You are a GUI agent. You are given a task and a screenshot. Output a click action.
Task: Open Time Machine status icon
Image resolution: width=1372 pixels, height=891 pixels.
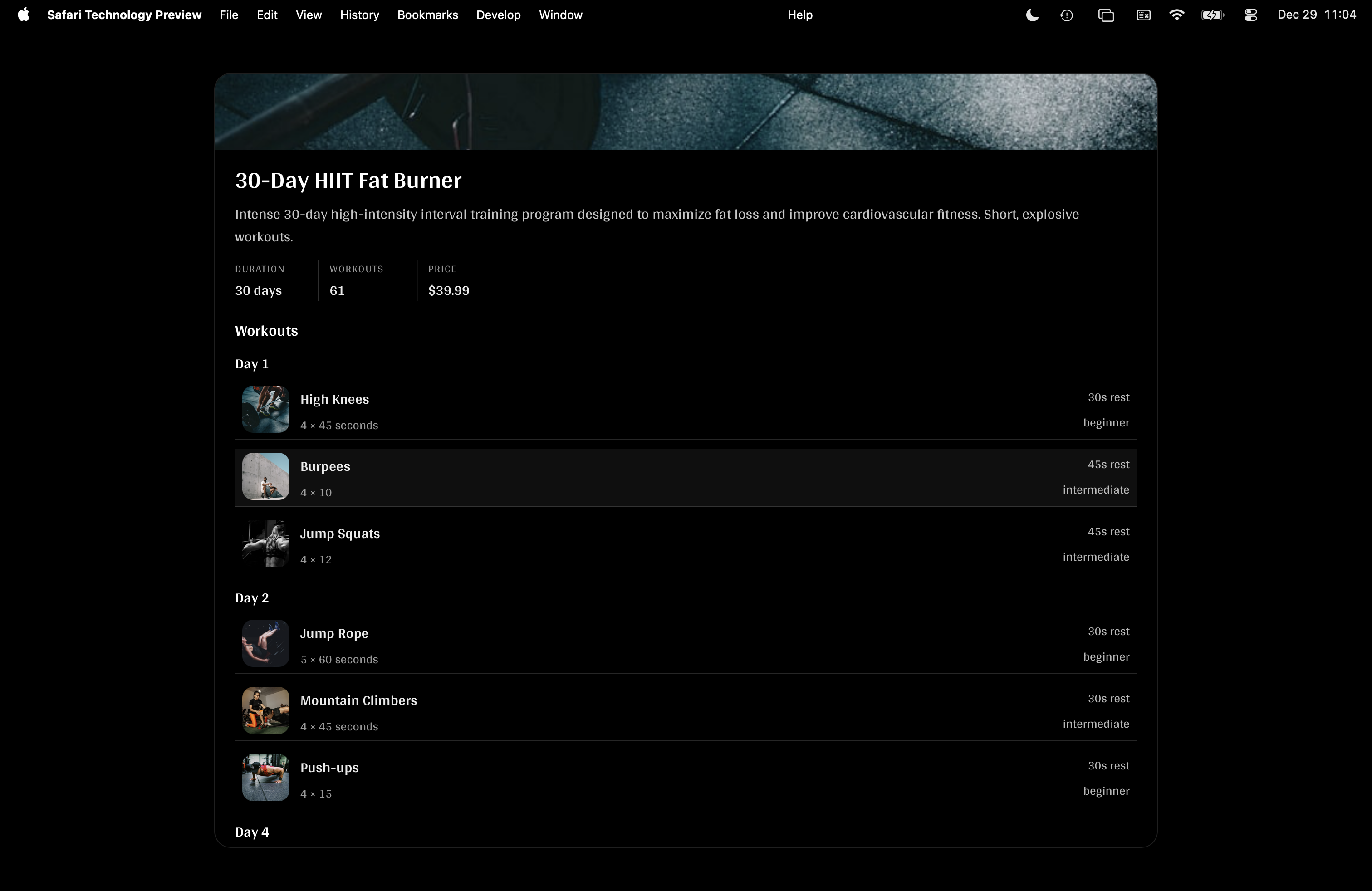pyautogui.click(x=1067, y=15)
